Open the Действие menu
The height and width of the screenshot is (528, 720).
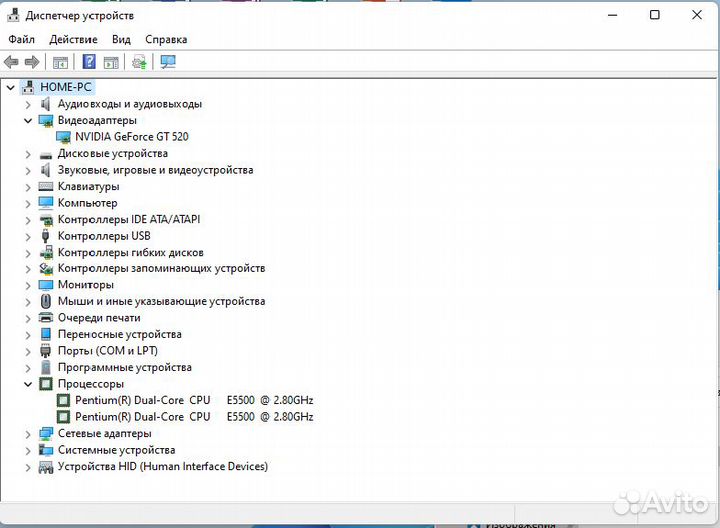click(x=73, y=39)
